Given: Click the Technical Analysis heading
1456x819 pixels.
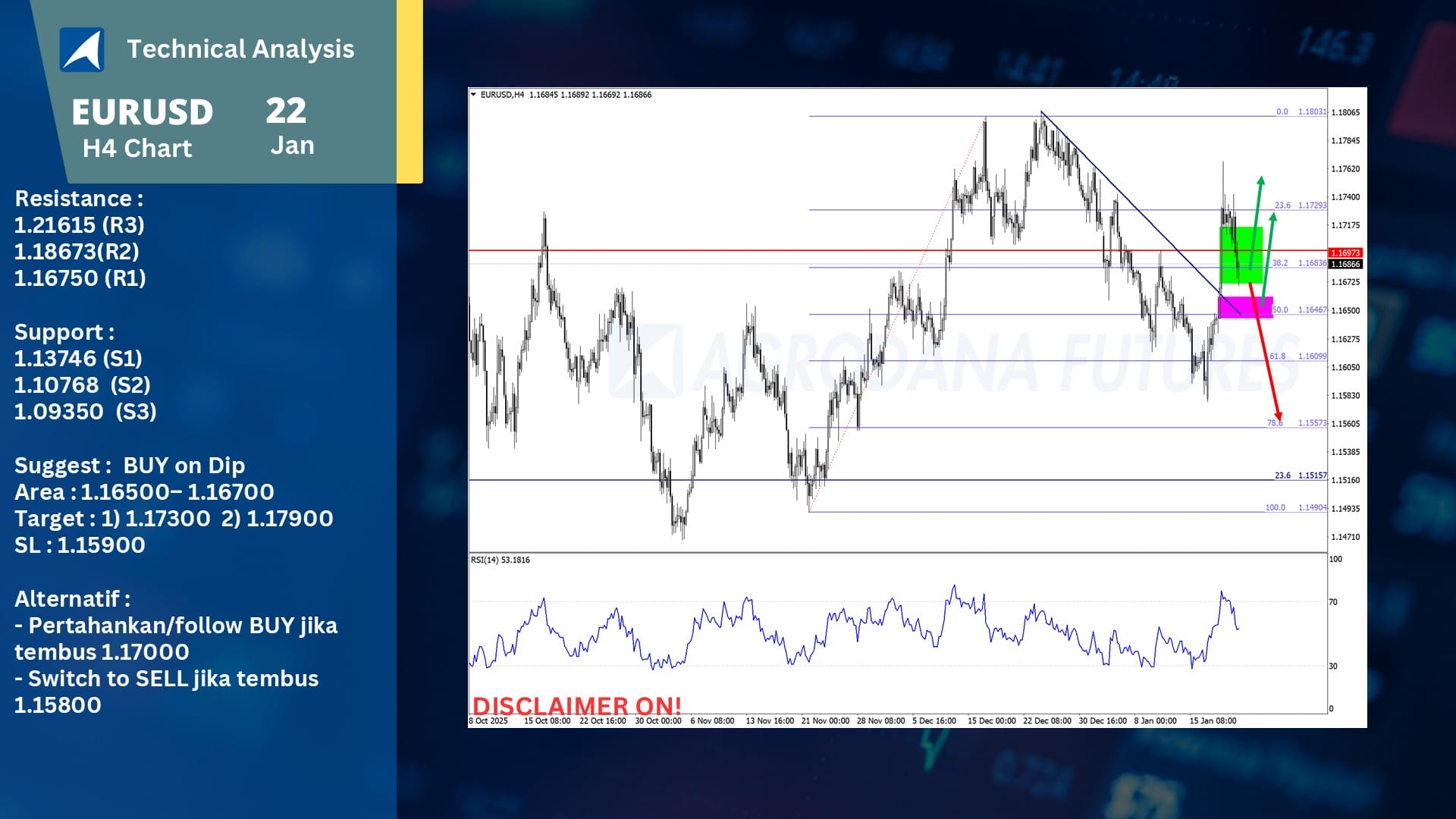Looking at the screenshot, I should [x=240, y=49].
